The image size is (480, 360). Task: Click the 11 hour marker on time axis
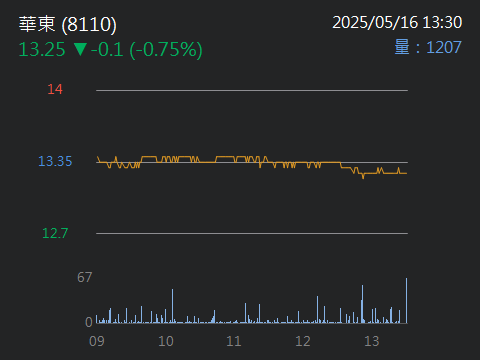click(234, 341)
